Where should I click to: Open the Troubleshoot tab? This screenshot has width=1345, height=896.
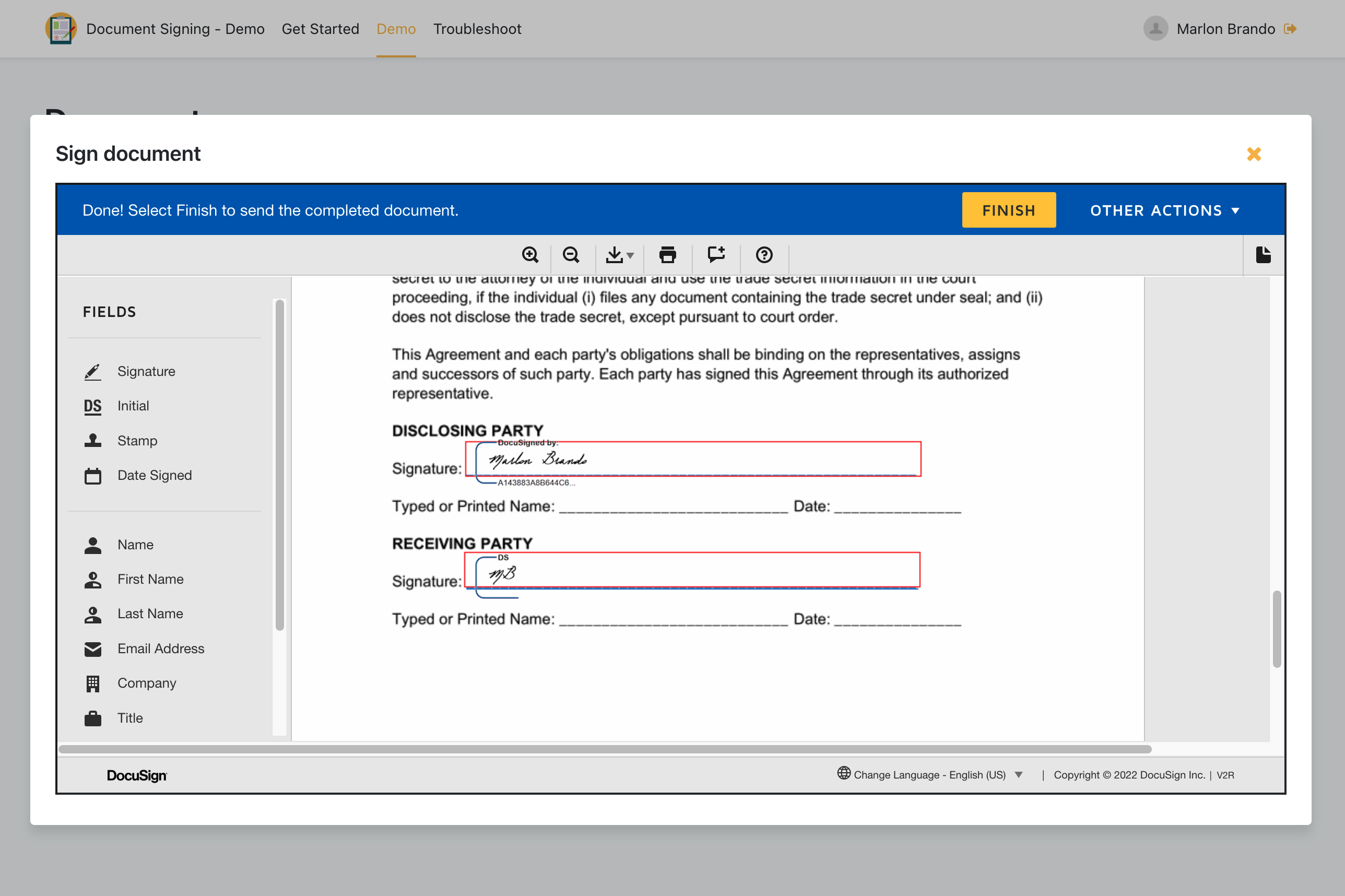tap(477, 29)
